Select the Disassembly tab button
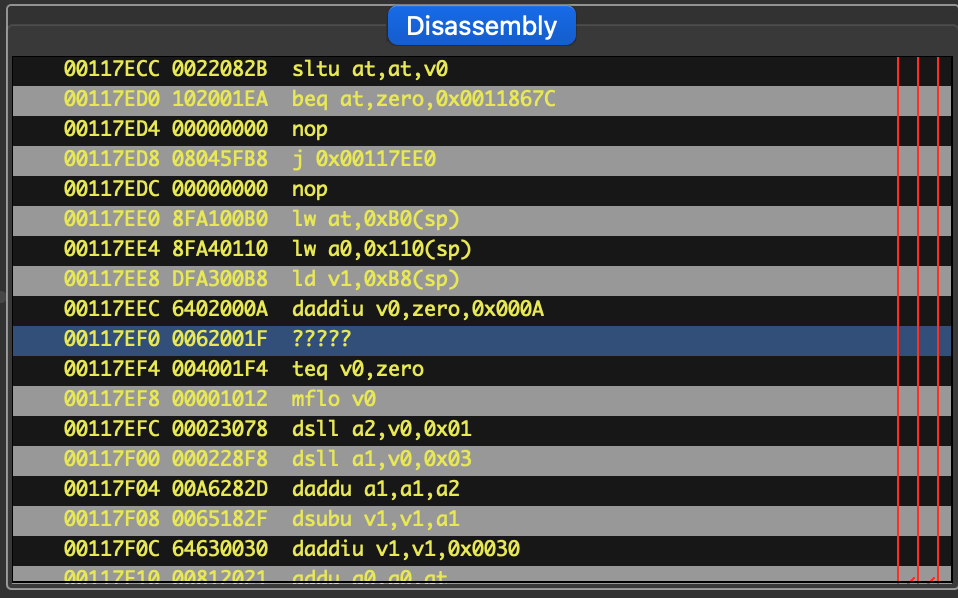 [x=481, y=26]
